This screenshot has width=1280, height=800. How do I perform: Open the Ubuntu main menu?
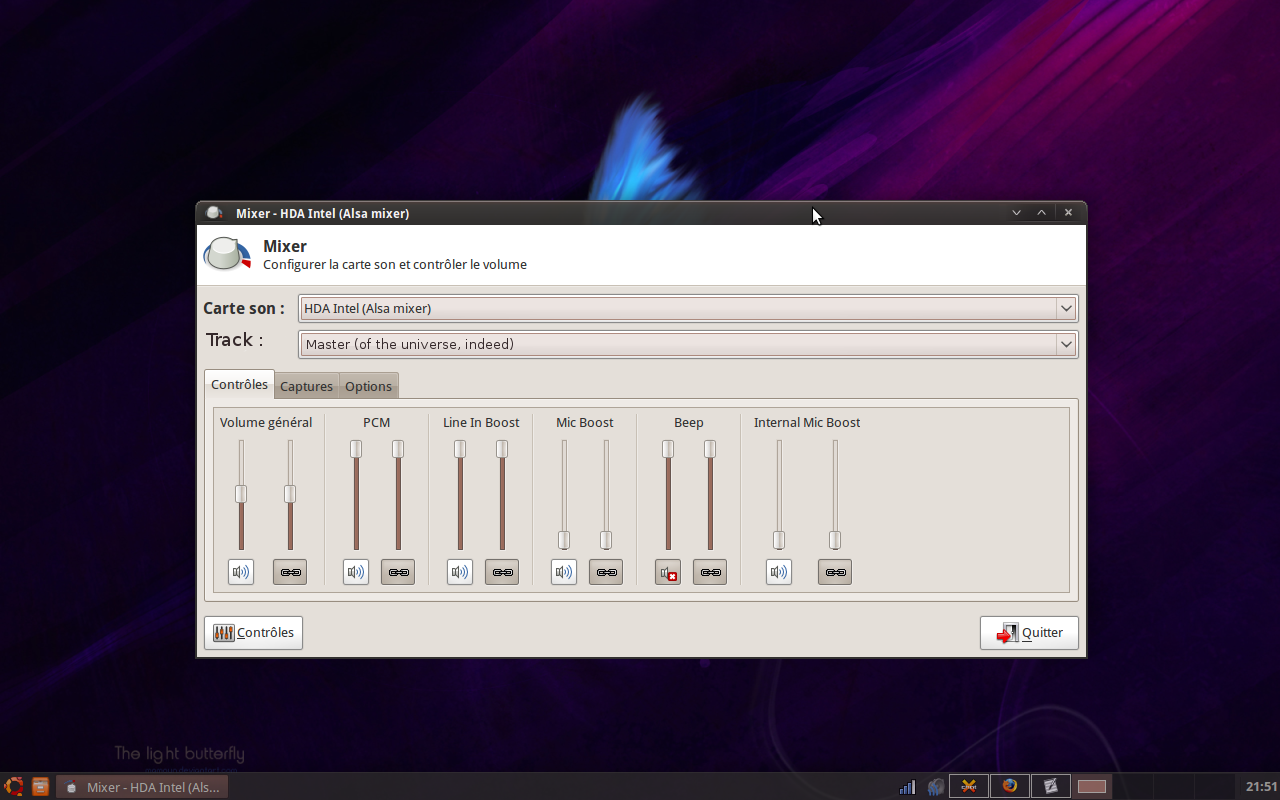pyautogui.click(x=14, y=786)
